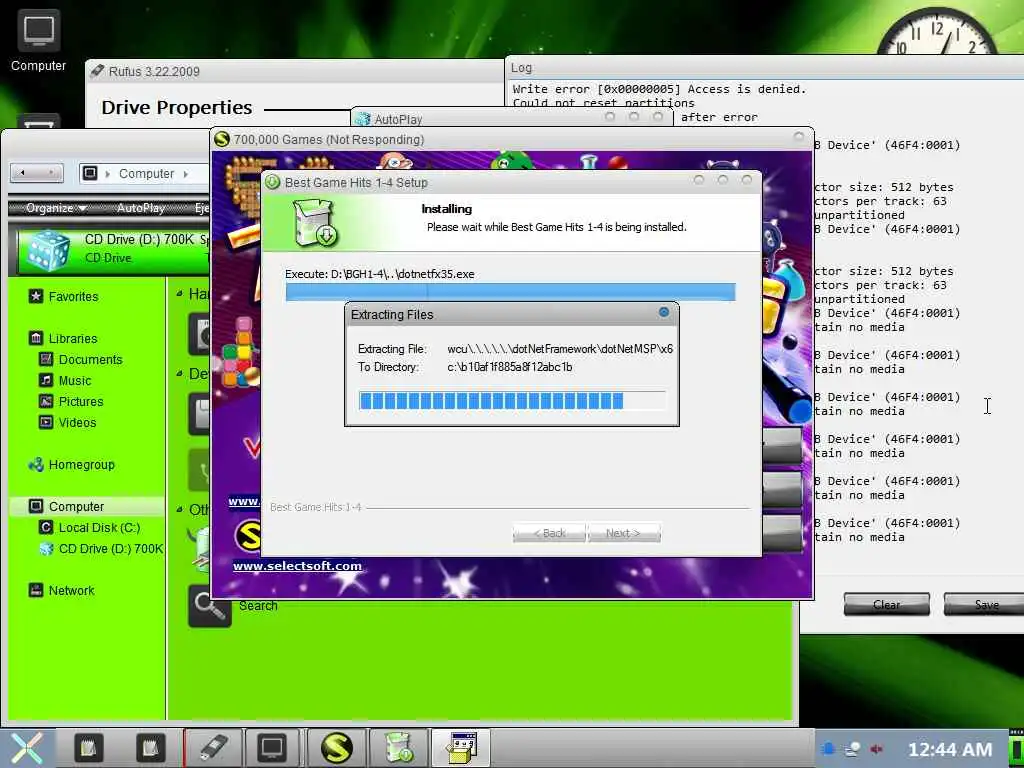This screenshot has height=768, width=1024.
Task: Click the 700,000 Games window S icon
Action: pos(222,139)
